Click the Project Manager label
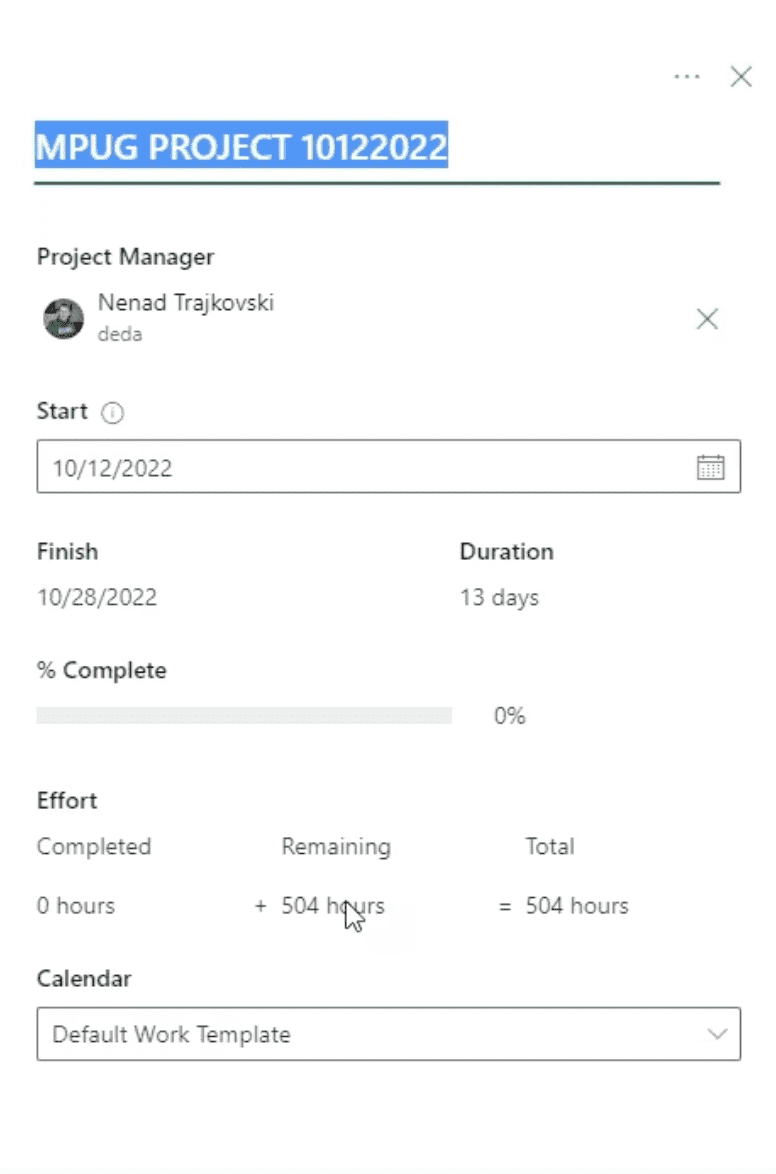Screen dimensions: 776x1174 click(x=125, y=257)
